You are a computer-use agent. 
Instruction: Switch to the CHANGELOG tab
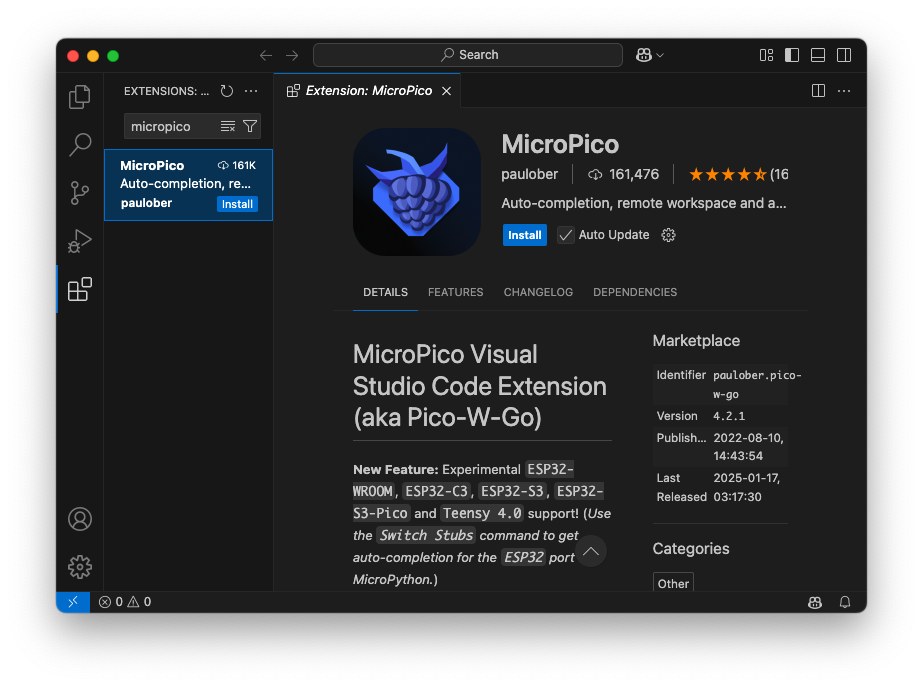[x=538, y=292]
